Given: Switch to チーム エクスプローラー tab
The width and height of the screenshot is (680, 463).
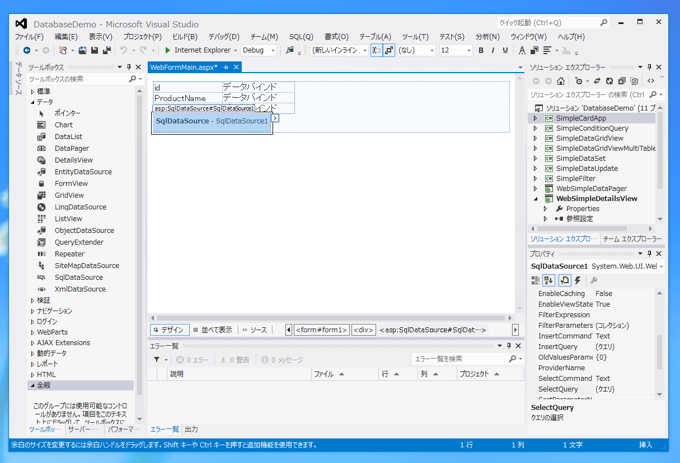Looking at the screenshot, I should click(x=632, y=239).
